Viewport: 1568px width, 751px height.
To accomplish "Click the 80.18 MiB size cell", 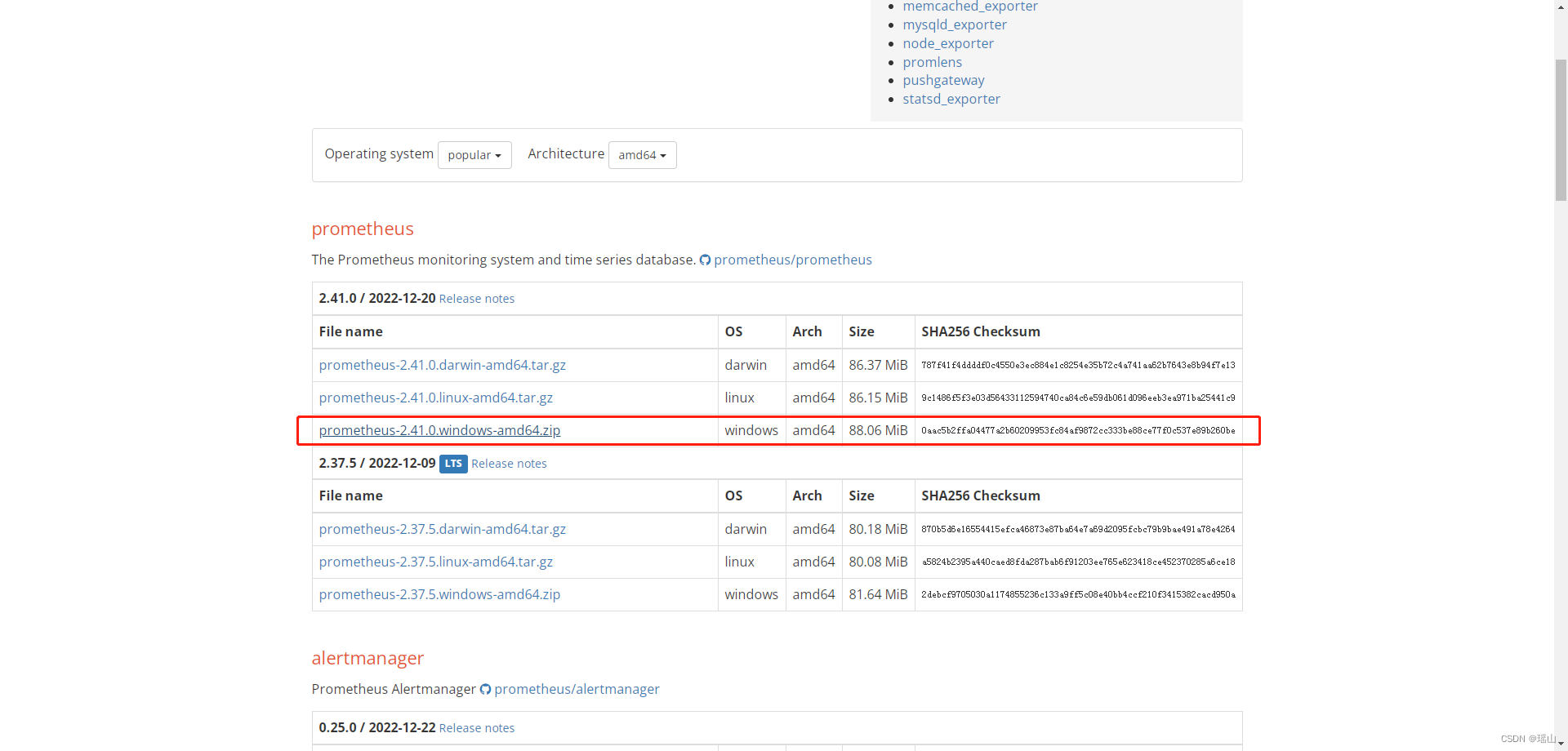I will [x=878, y=529].
